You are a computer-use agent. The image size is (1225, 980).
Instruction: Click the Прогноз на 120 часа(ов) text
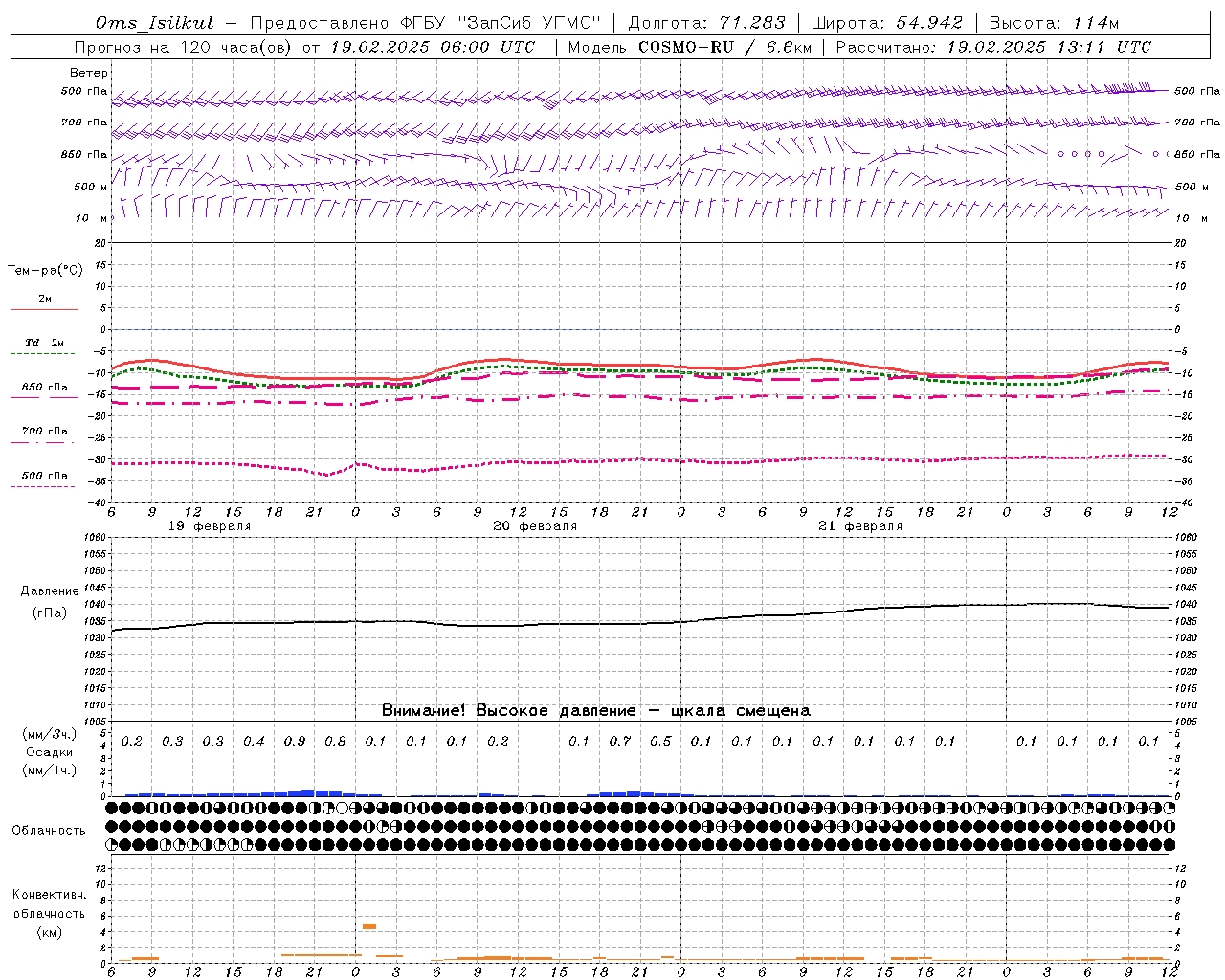coord(185,47)
